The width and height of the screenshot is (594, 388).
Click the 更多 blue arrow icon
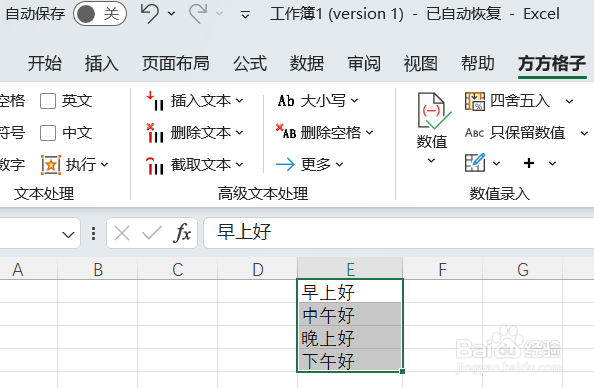(x=285, y=164)
